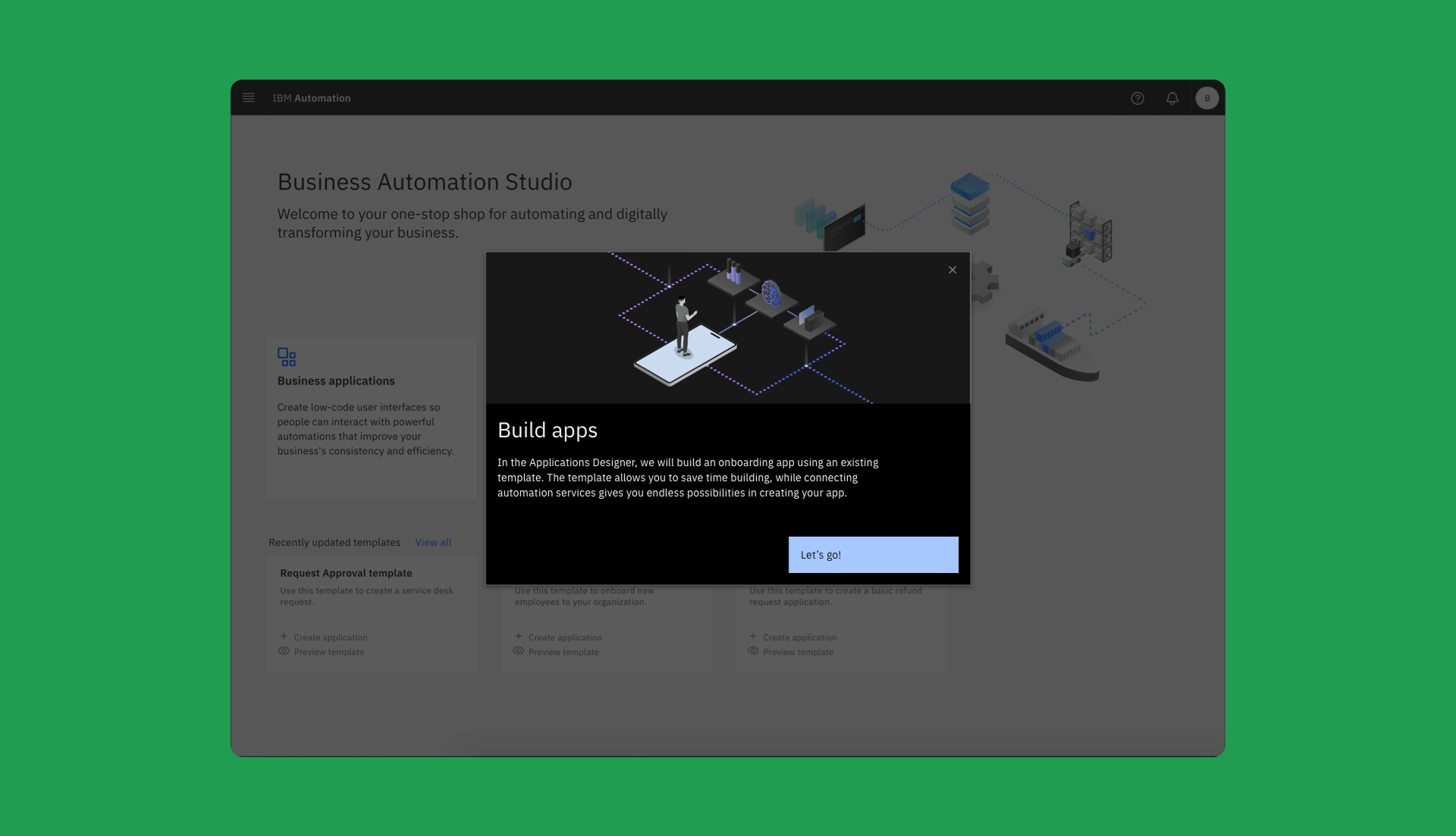Create application from the Request Approval template

click(x=324, y=637)
